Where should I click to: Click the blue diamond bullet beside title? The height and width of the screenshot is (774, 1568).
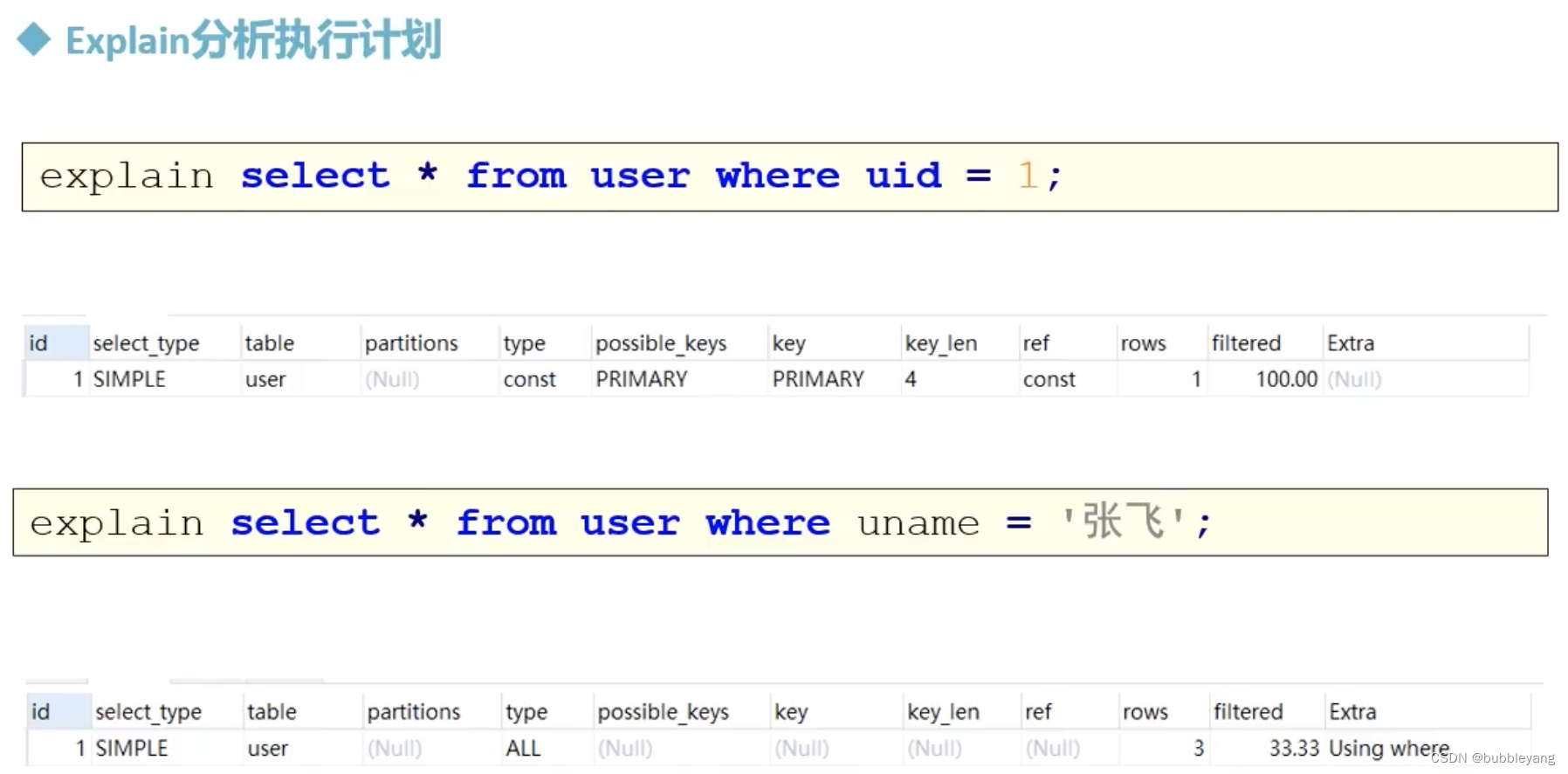pos(34,39)
